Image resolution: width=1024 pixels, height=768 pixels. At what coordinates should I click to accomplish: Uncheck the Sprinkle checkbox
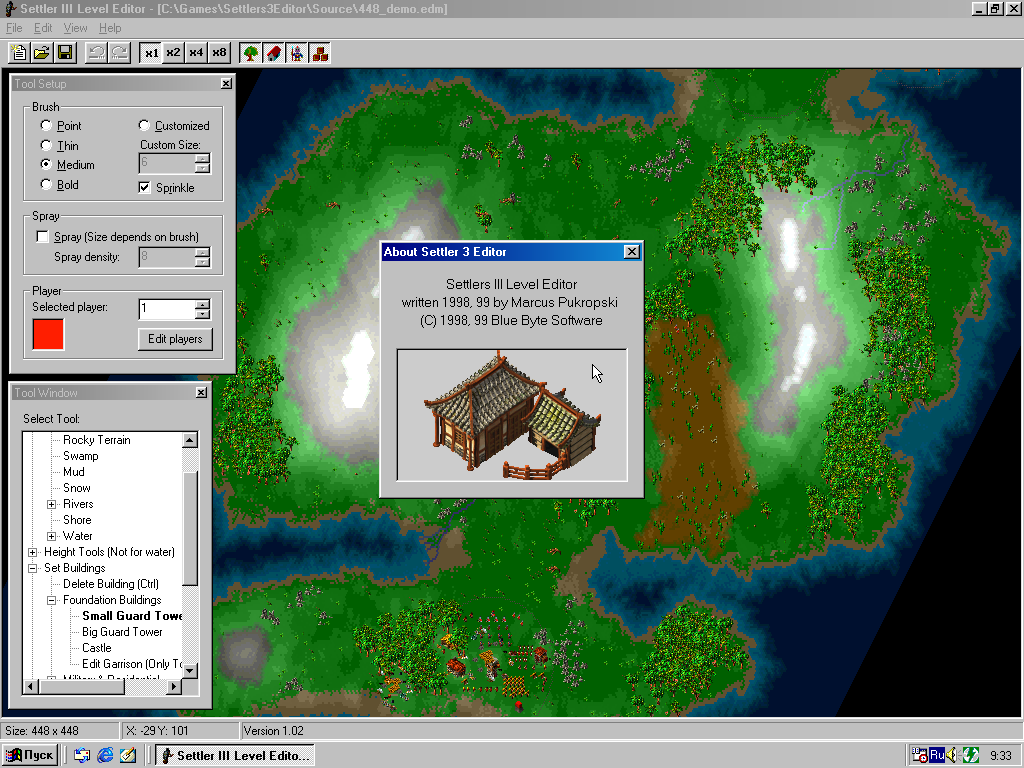tap(144, 187)
